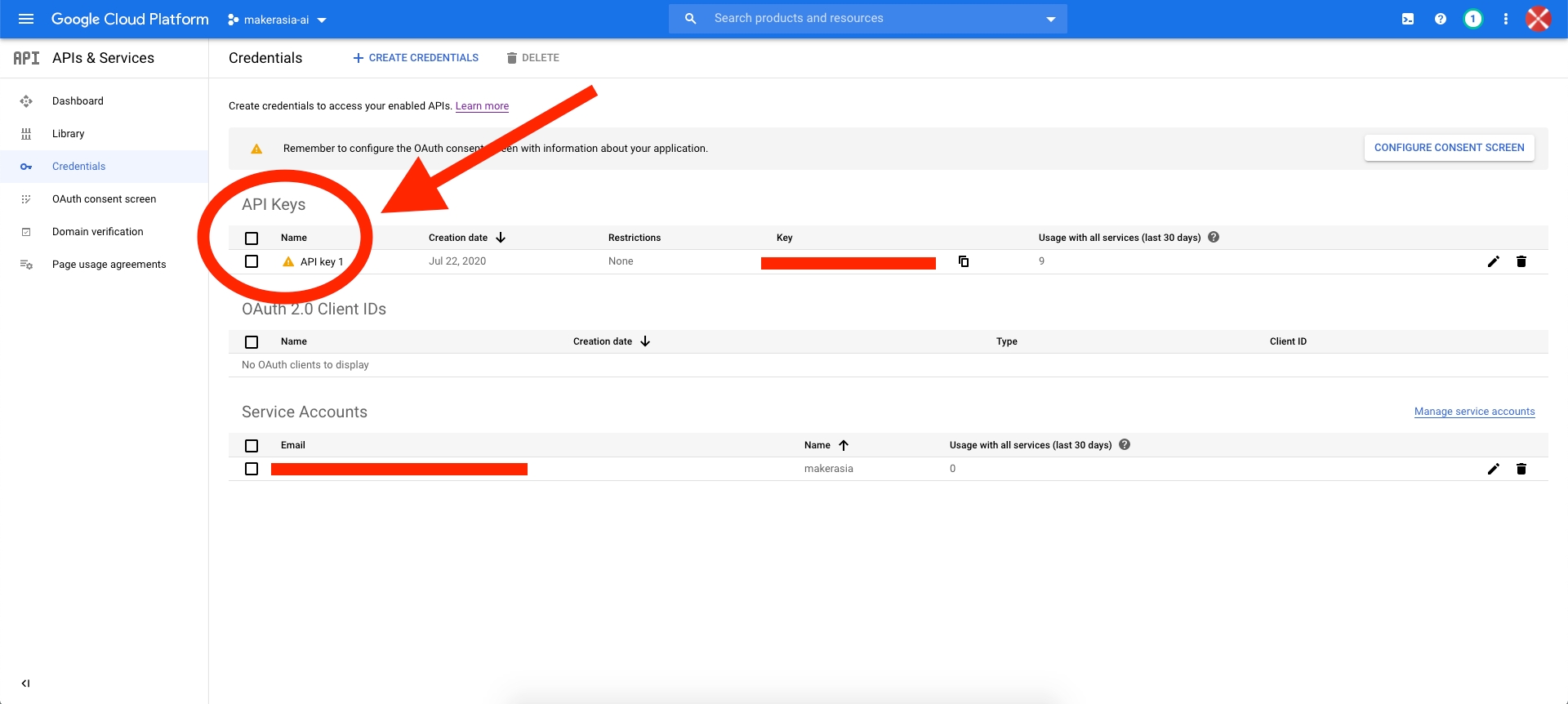Copy the API key to clipboard
The image size is (1568, 704).
pyautogui.click(x=964, y=261)
